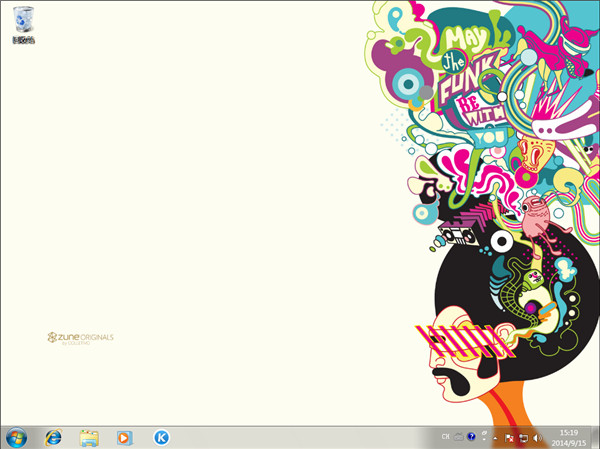600x449 pixels.
Task: Click an empty area of the taskbar
Action: pyautogui.click(x=300, y=437)
